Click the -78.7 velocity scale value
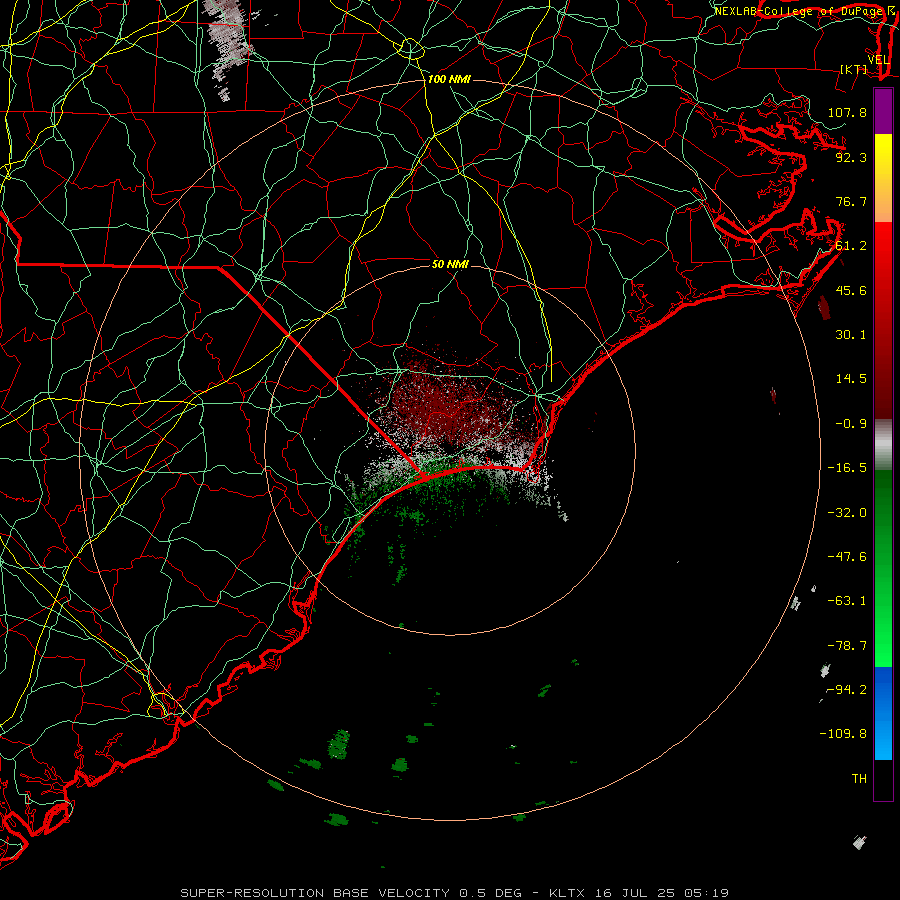The width and height of the screenshot is (900, 900). (847, 646)
